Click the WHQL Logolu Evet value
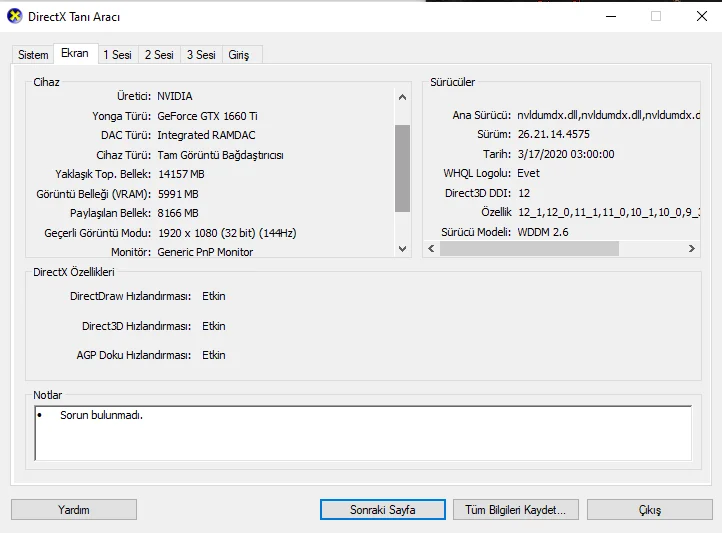This screenshot has height=533, width=722. tap(528, 174)
